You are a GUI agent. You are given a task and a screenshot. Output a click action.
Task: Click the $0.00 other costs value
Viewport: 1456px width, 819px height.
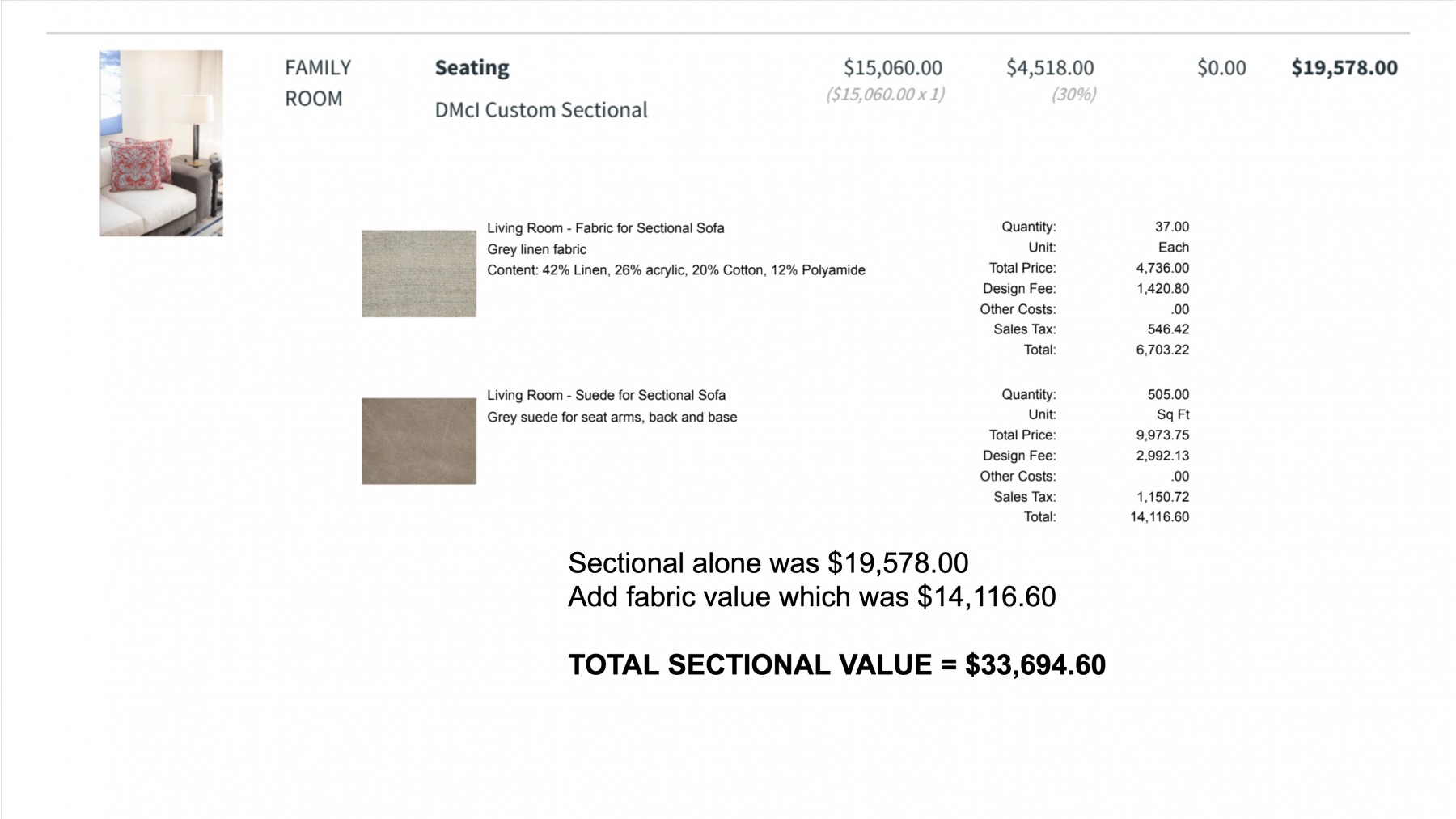pos(1221,68)
